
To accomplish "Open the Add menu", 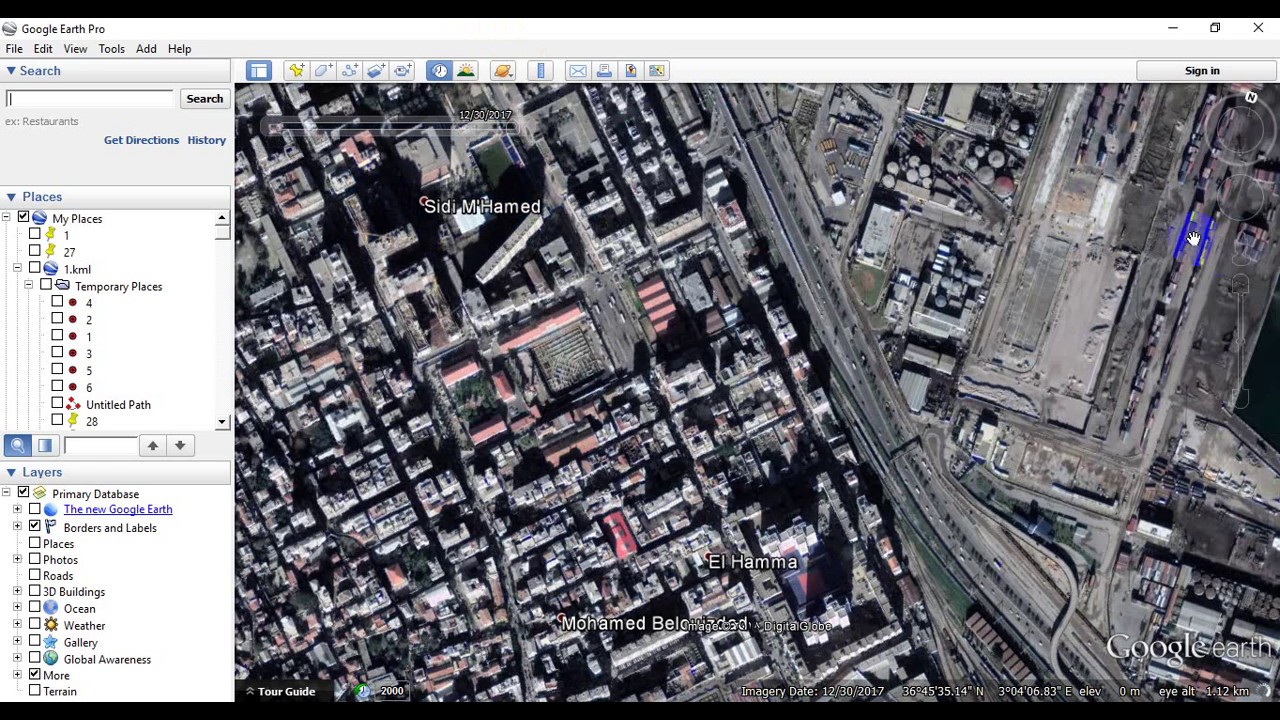I will click(x=146, y=48).
